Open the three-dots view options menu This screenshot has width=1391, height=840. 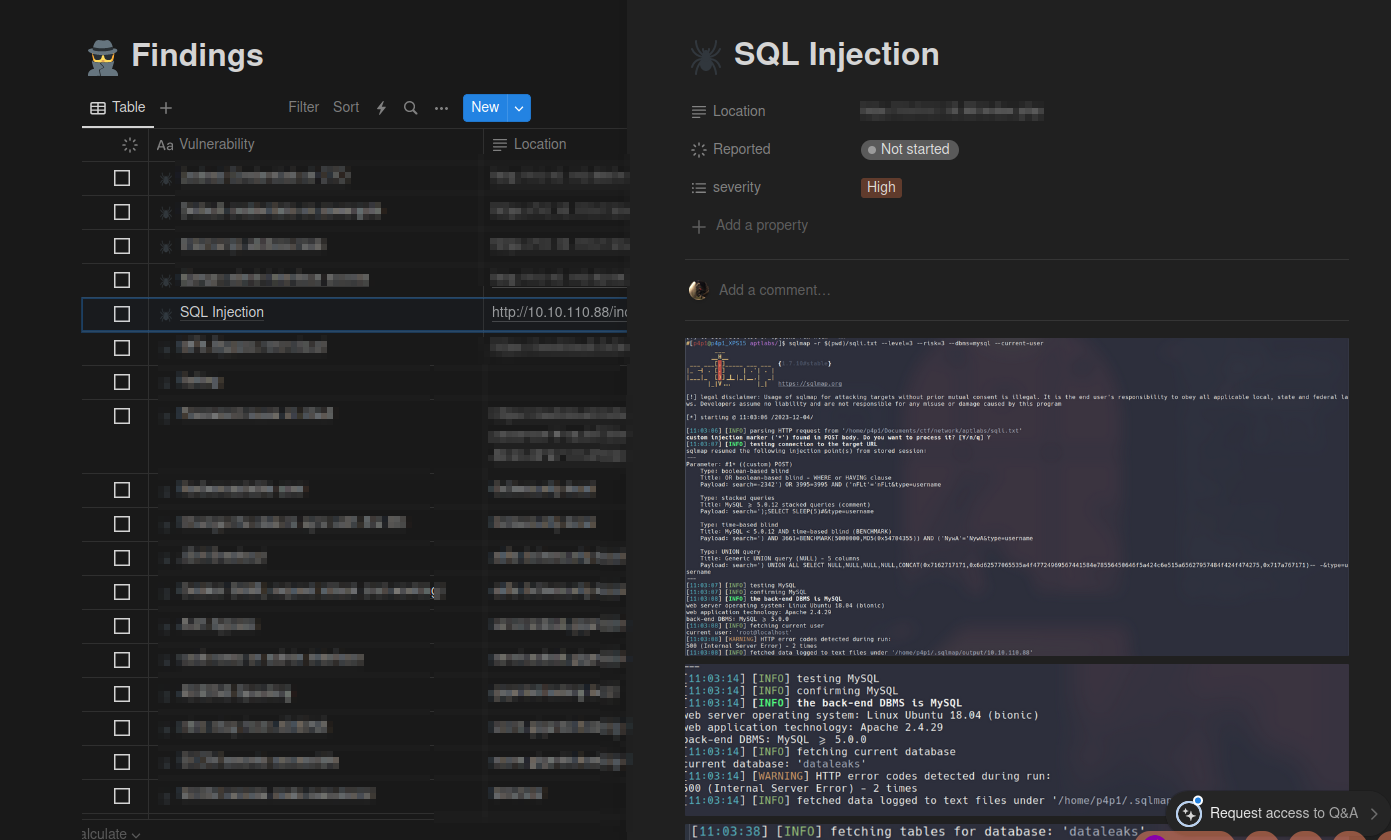coord(441,108)
